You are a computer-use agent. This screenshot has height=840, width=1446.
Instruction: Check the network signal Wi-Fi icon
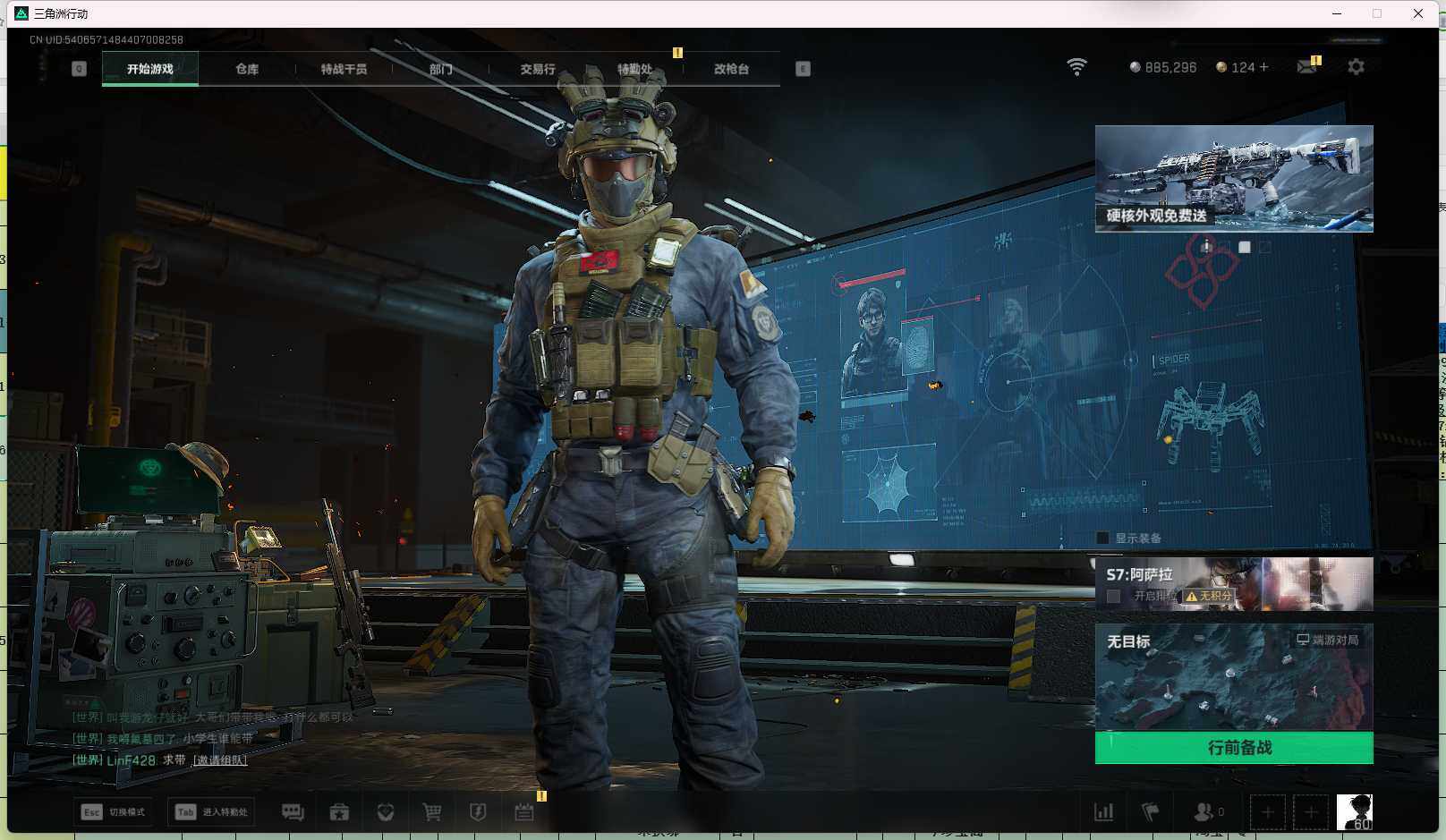tap(1076, 67)
